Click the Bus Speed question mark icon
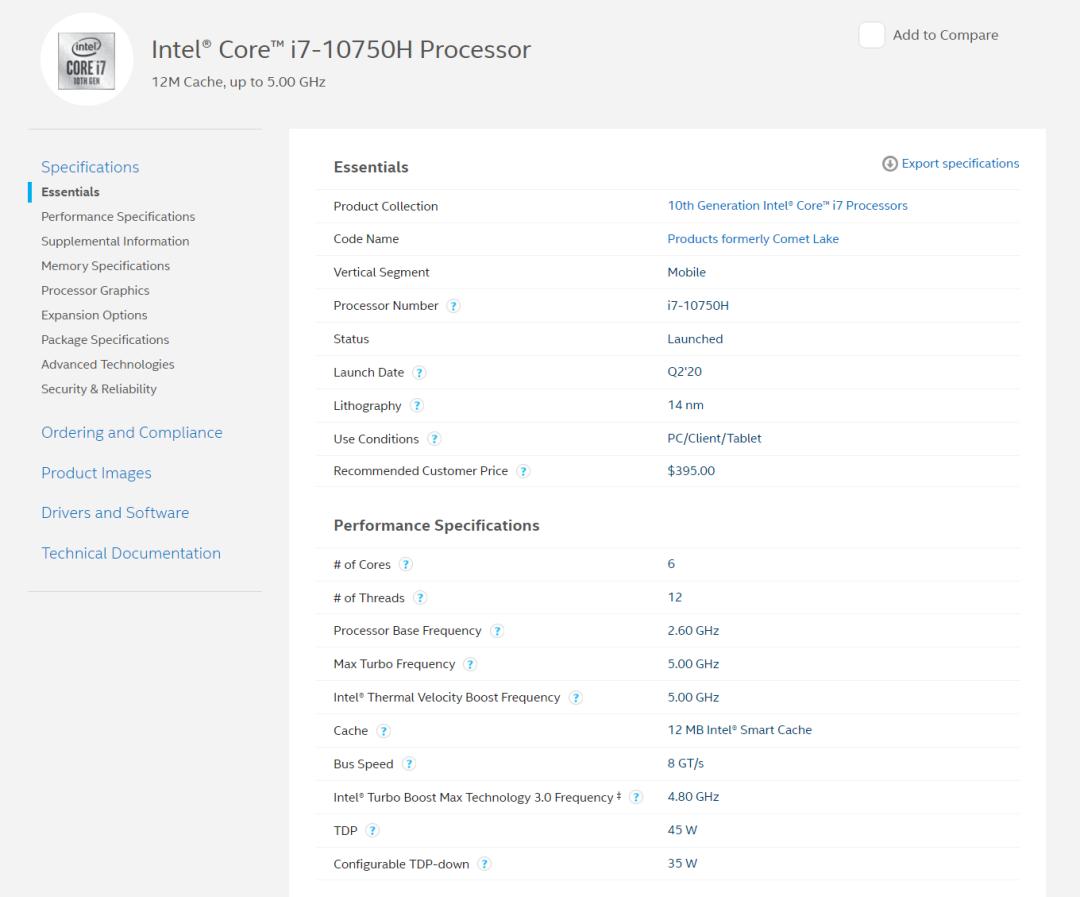Viewport: 1080px width, 897px height. click(409, 765)
